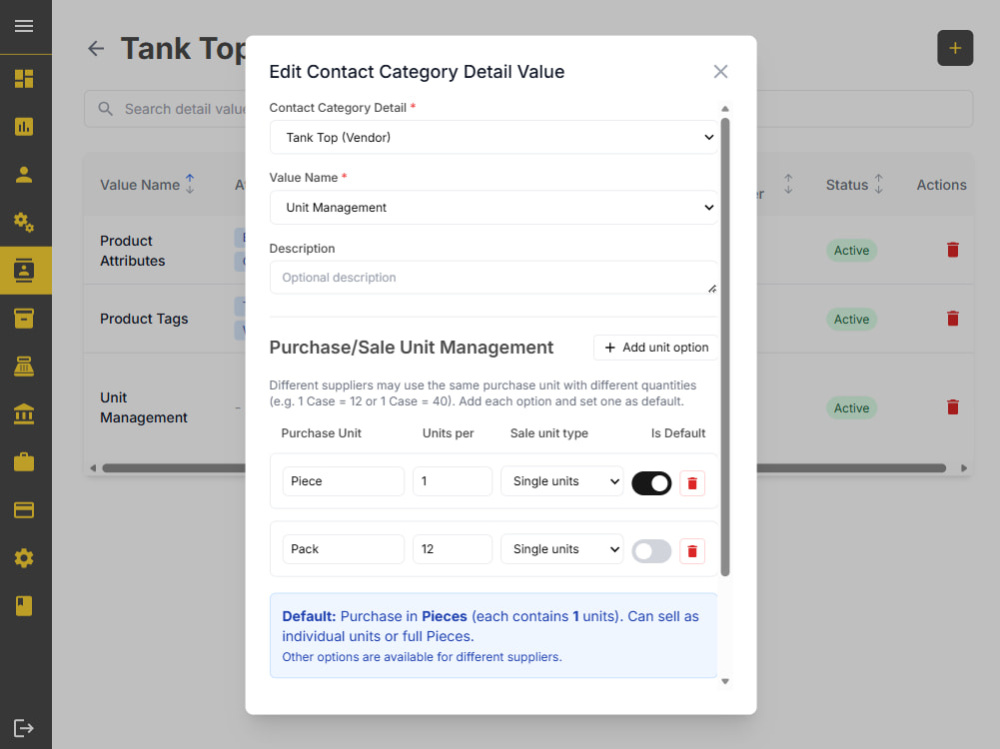The width and height of the screenshot is (1000, 749).
Task: Change sale unit type for Pack
Action: click(x=562, y=549)
